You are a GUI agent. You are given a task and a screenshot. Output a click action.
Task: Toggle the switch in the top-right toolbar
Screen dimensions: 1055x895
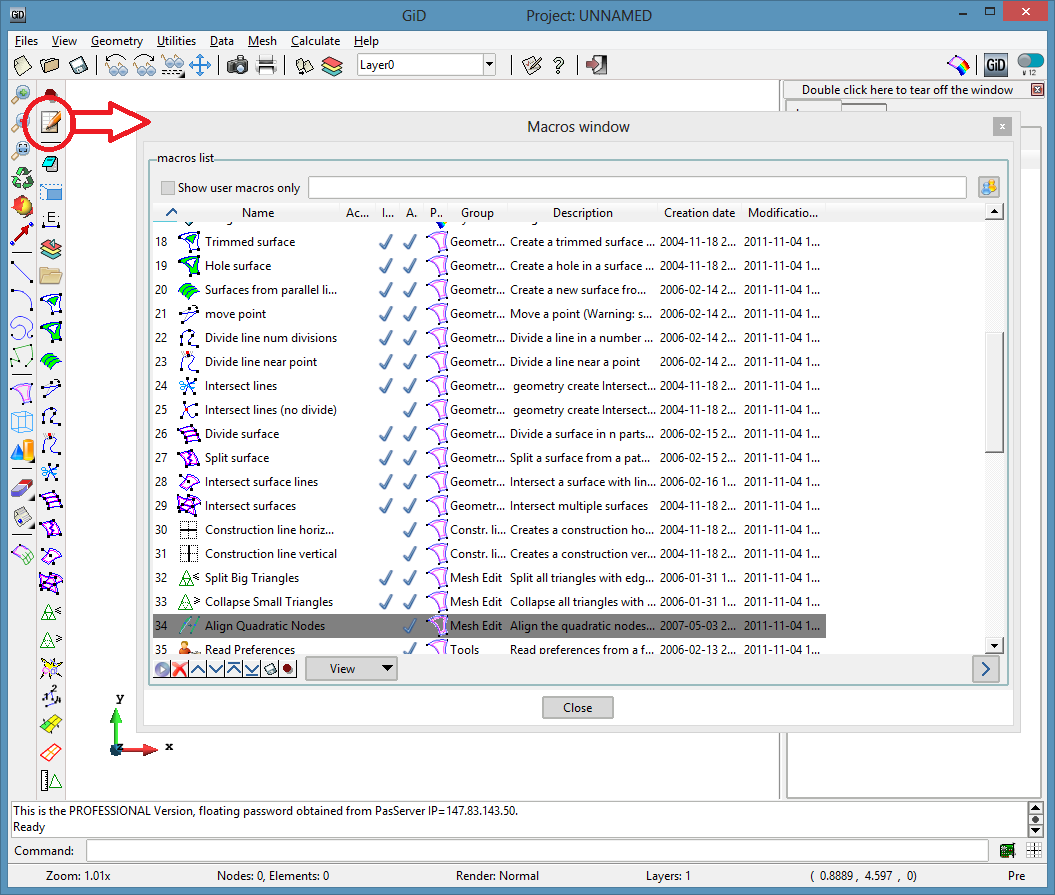click(1029, 62)
